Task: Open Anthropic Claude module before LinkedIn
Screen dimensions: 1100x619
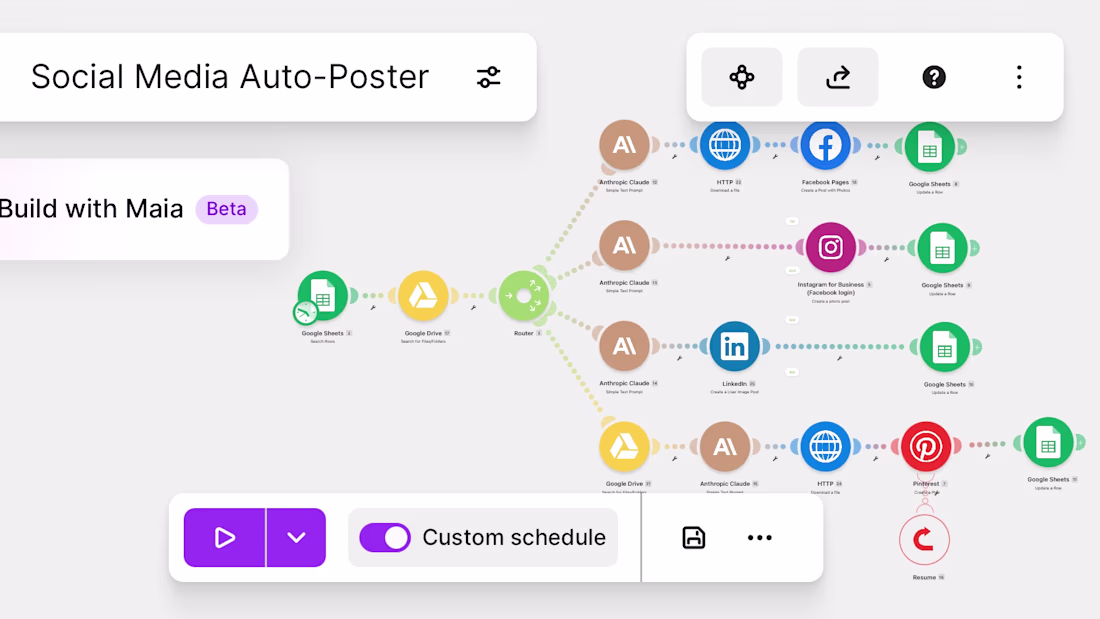Action: 624,346
